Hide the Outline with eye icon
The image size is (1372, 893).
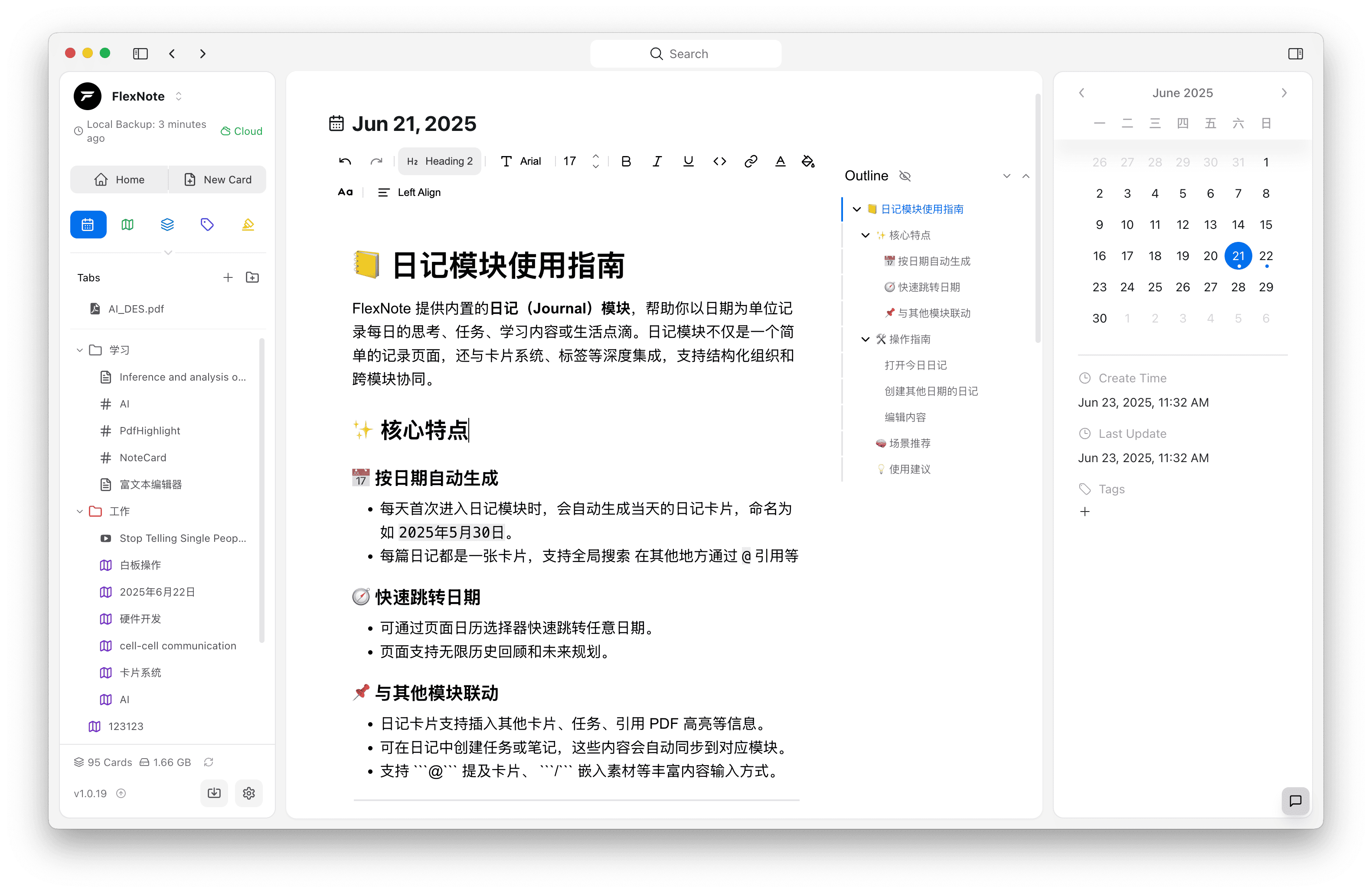[905, 176]
